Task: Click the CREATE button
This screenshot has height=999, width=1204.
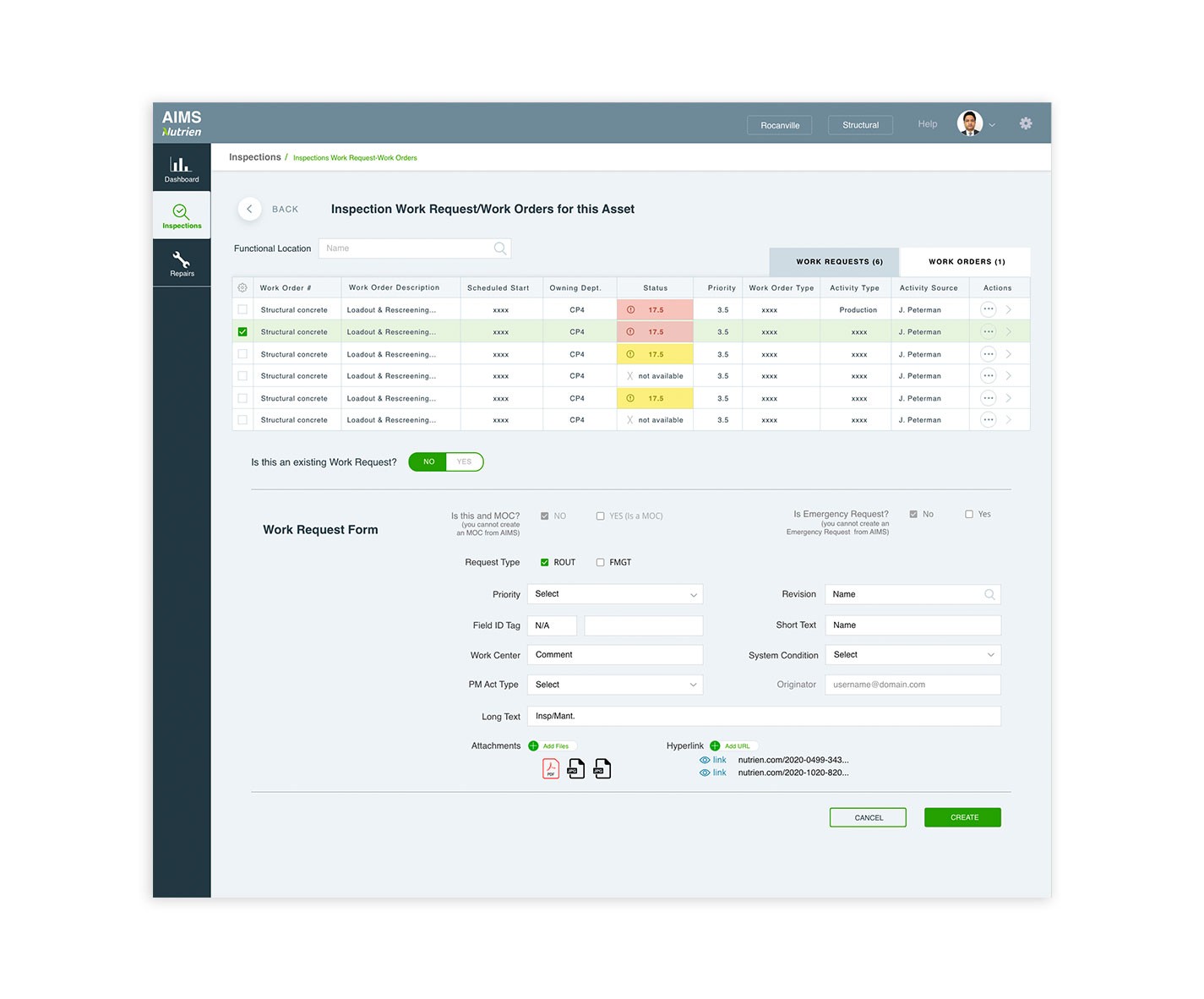Action: (963, 817)
